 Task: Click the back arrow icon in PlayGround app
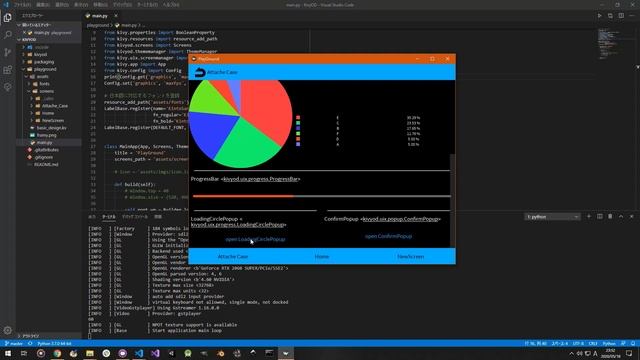(x=200, y=72)
